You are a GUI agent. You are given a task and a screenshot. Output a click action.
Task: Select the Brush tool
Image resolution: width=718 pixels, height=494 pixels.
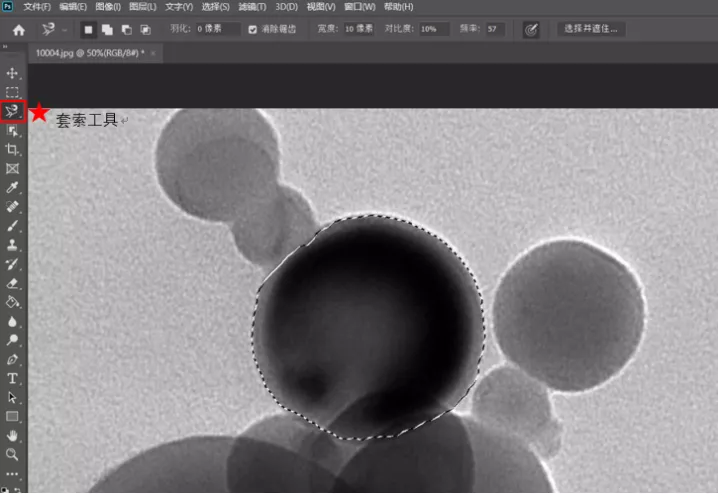tap(12, 226)
